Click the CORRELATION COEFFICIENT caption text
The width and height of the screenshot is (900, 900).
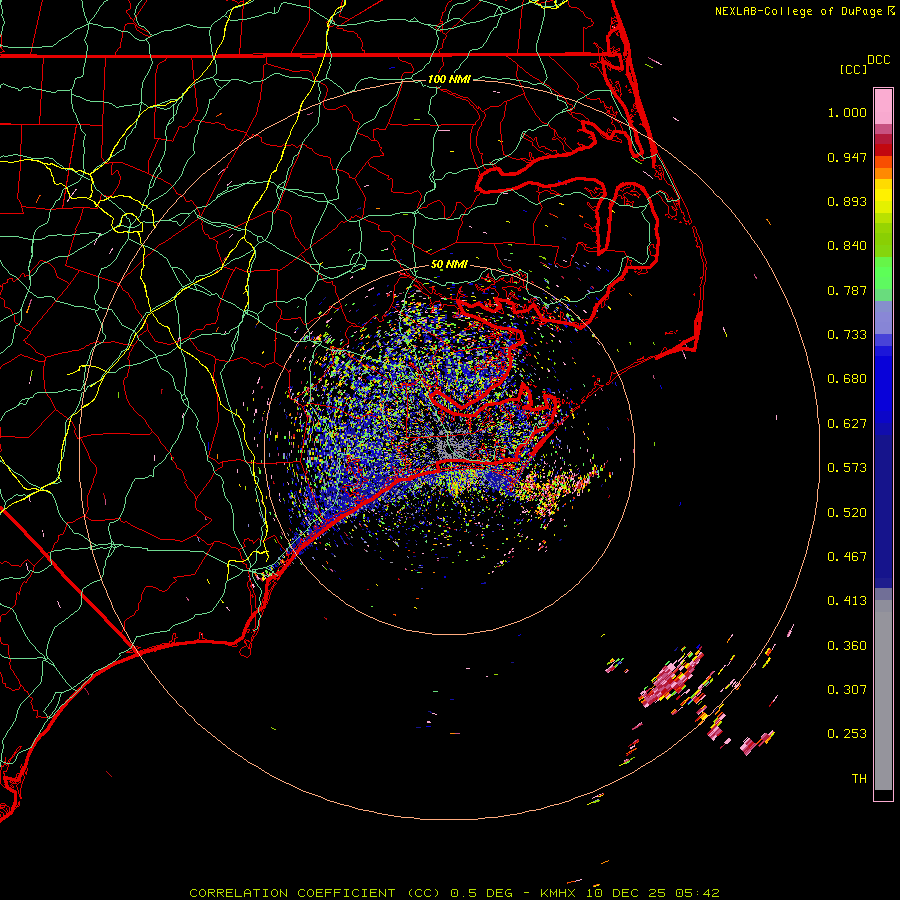click(x=292, y=893)
